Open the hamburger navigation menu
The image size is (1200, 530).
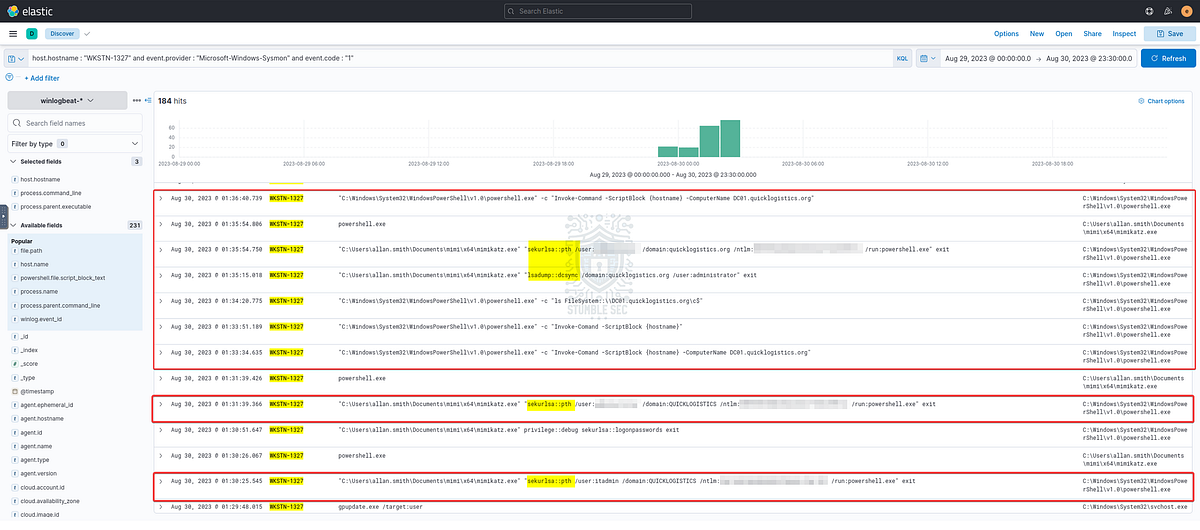pos(12,33)
